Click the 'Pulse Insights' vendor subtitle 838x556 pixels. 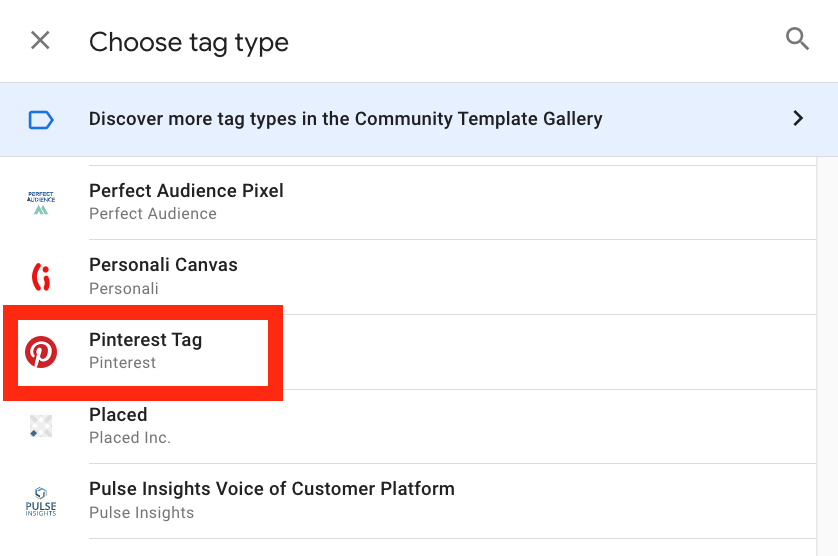click(142, 513)
